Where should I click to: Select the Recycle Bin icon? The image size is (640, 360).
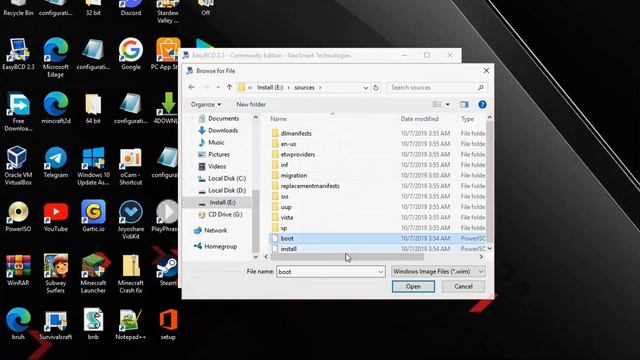(x=18, y=8)
